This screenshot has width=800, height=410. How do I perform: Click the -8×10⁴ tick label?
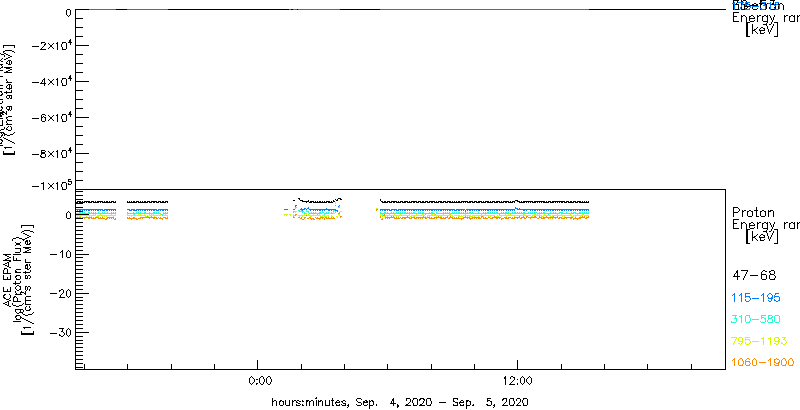(x=53, y=153)
